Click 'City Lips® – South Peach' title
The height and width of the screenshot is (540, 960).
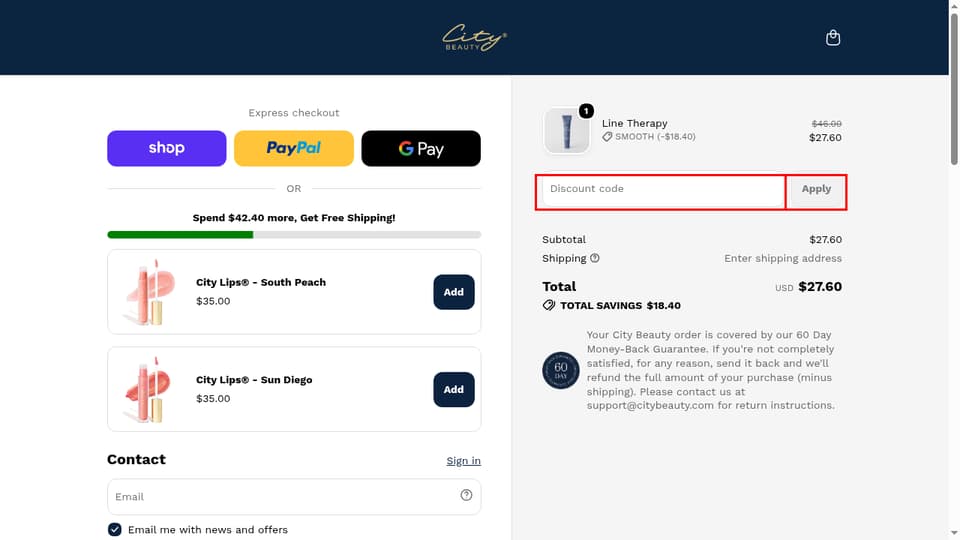coord(261,282)
